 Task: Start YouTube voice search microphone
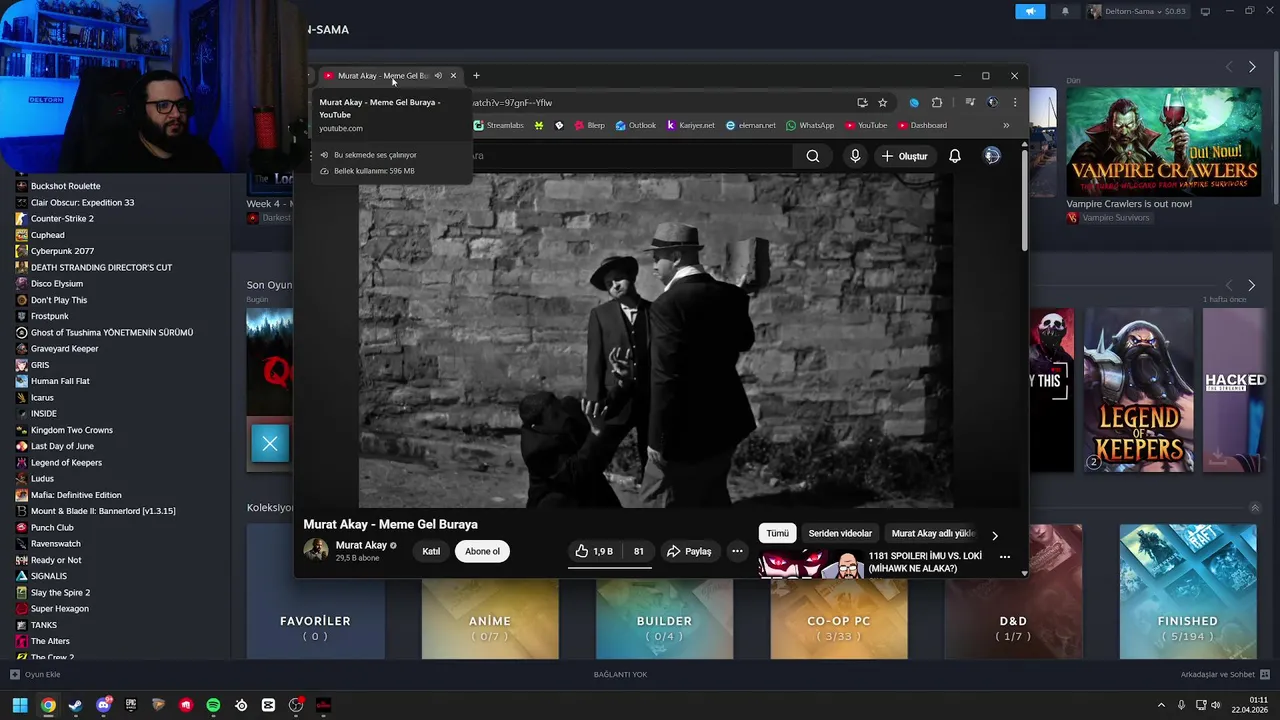click(855, 156)
